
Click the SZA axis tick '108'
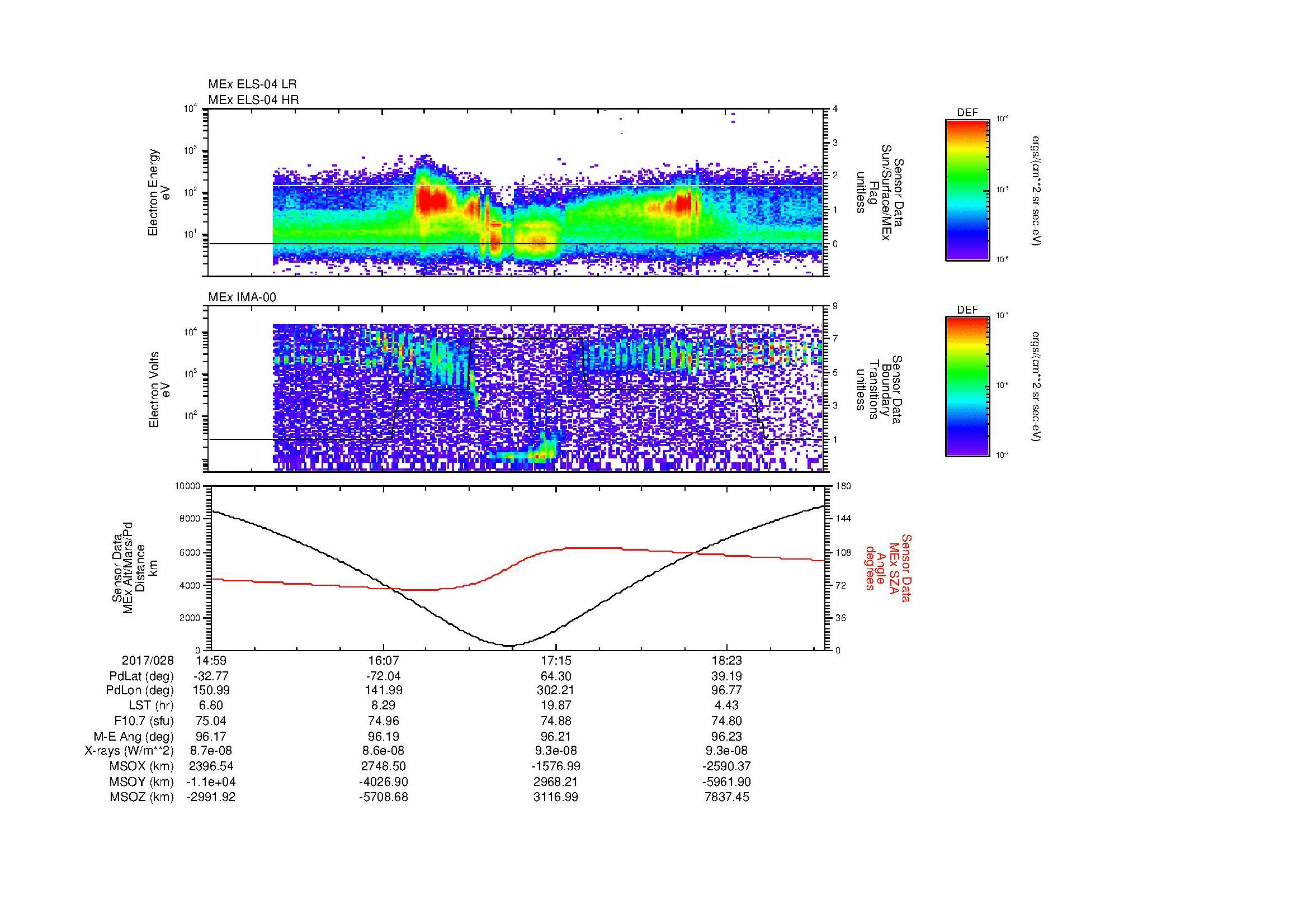[x=844, y=552]
